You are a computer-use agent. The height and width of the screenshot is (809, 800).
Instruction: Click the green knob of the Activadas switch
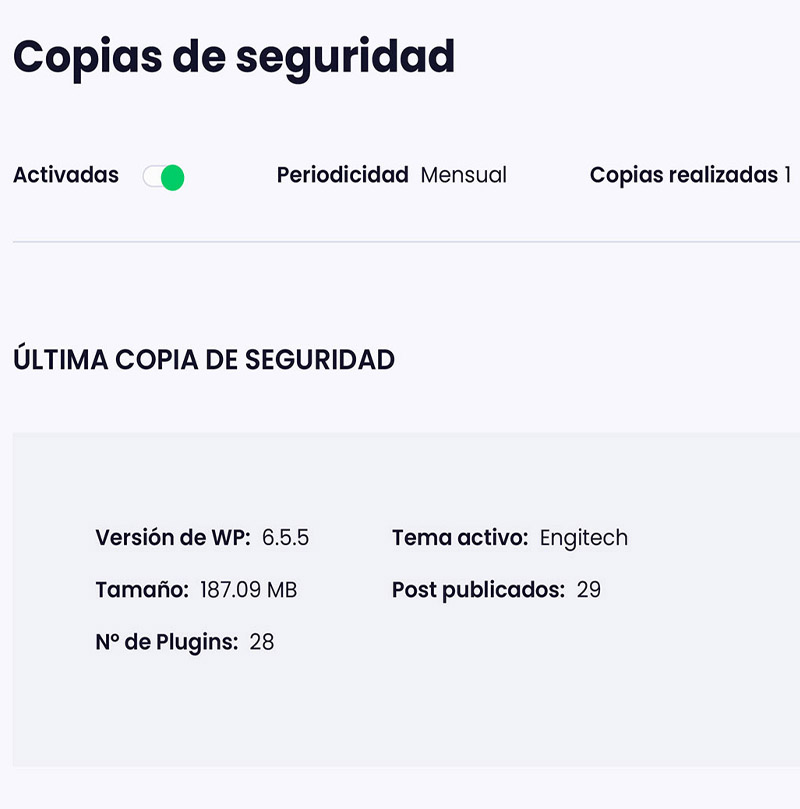pyautogui.click(x=172, y=178)
